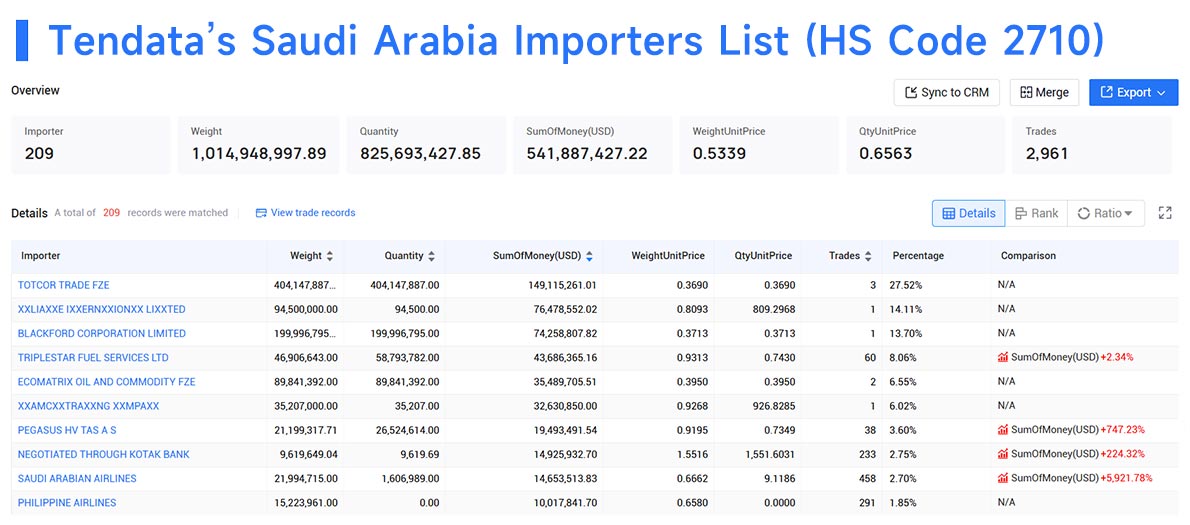Click the +747.23% comparison value
The image size is (1190, 525).
point(1122,430)
